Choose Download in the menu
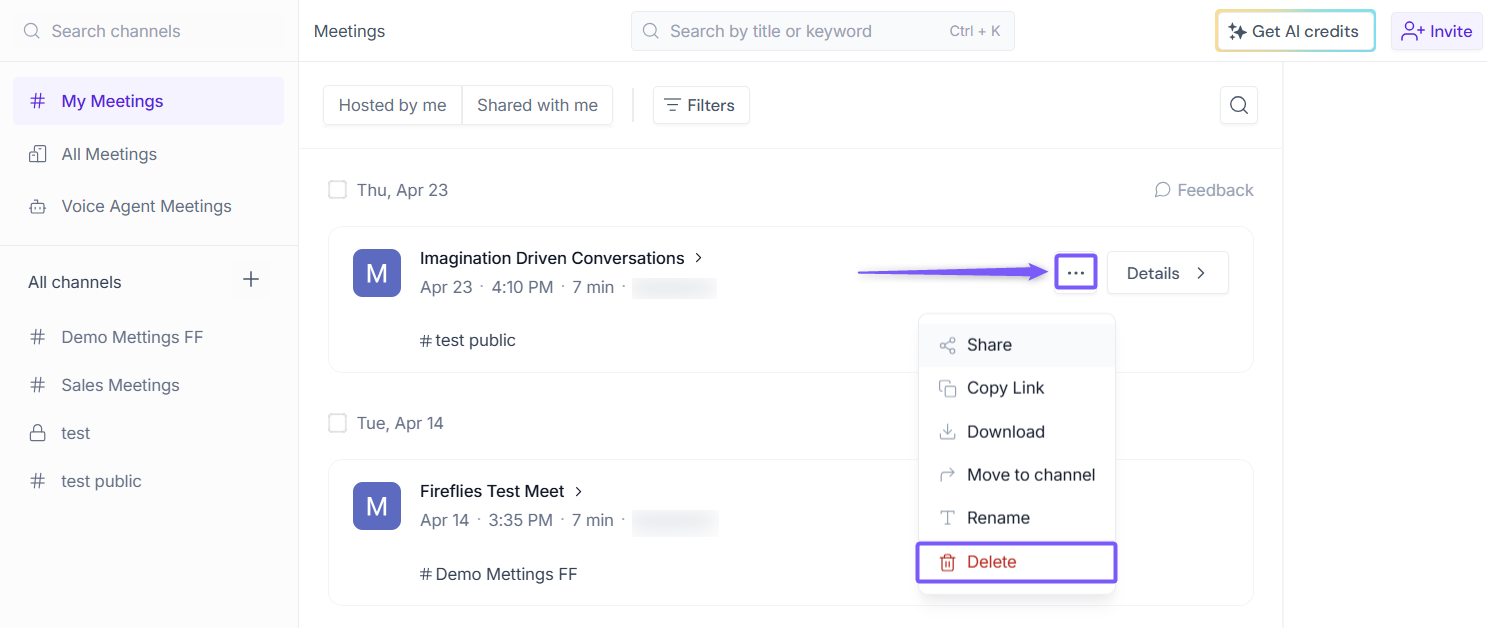 click(x=1017, y=432)
